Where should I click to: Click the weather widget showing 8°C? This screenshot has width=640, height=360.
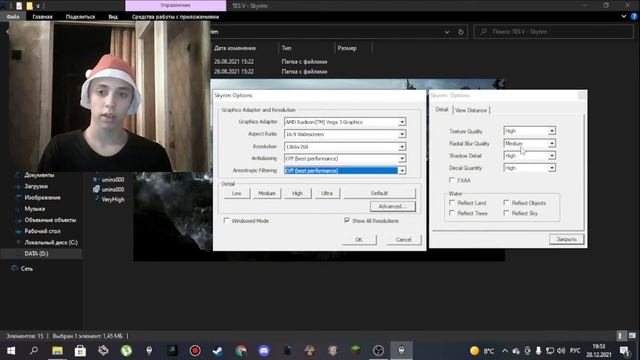(482, 351)
